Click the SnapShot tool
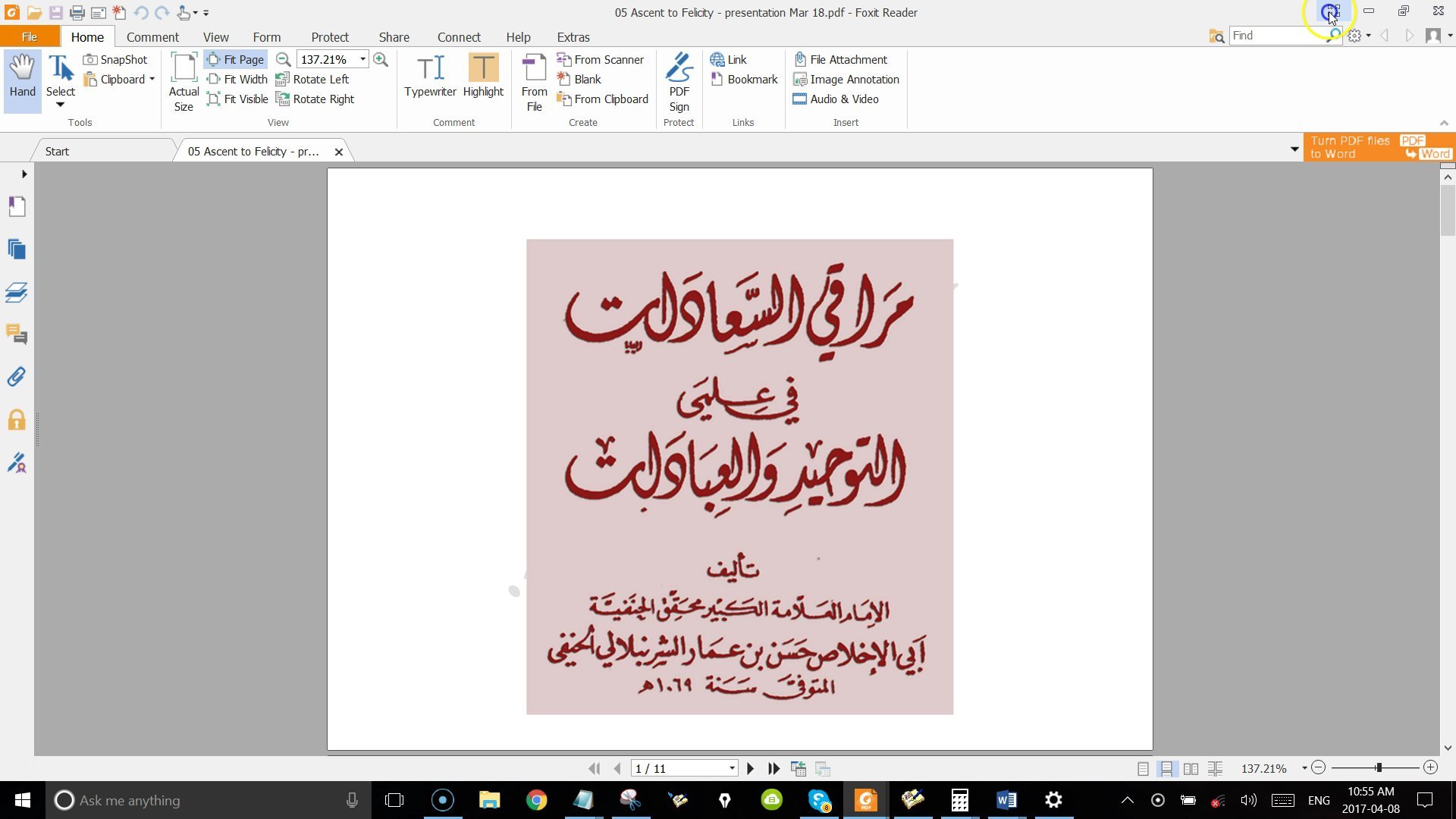This screenshot has width=1456, height=819. [x=116, y=60]
